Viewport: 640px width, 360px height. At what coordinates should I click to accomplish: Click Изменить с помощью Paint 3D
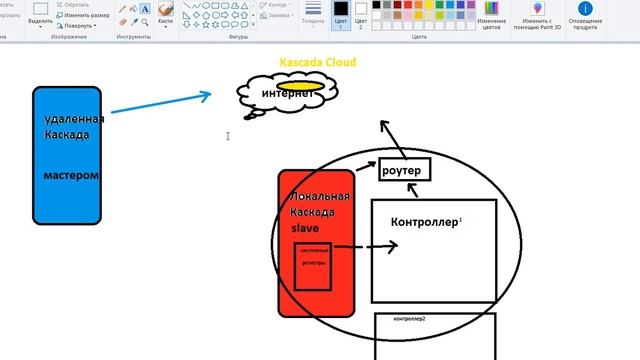tap(537, 16)
